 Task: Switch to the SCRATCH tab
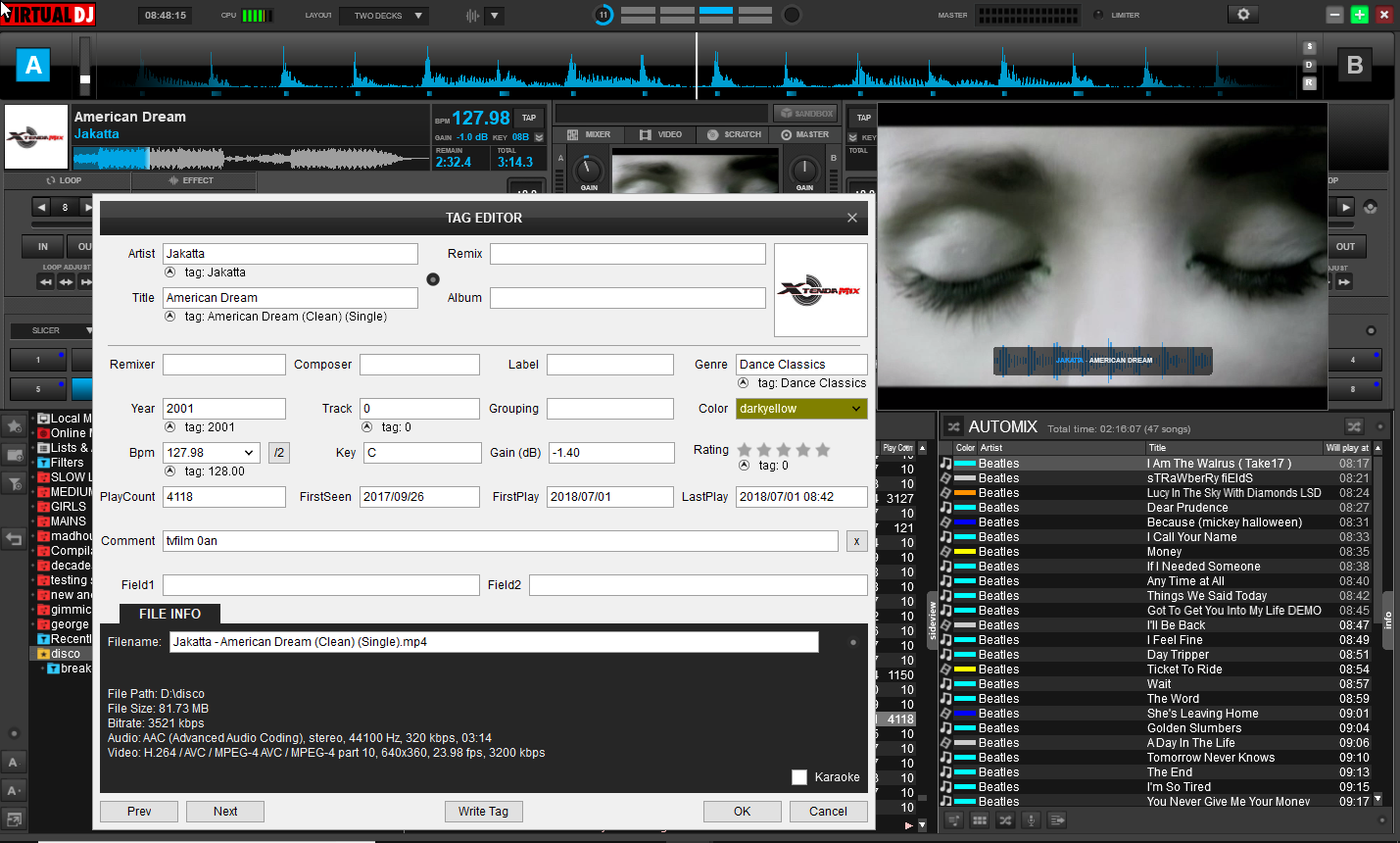click(x=734, y=134)
